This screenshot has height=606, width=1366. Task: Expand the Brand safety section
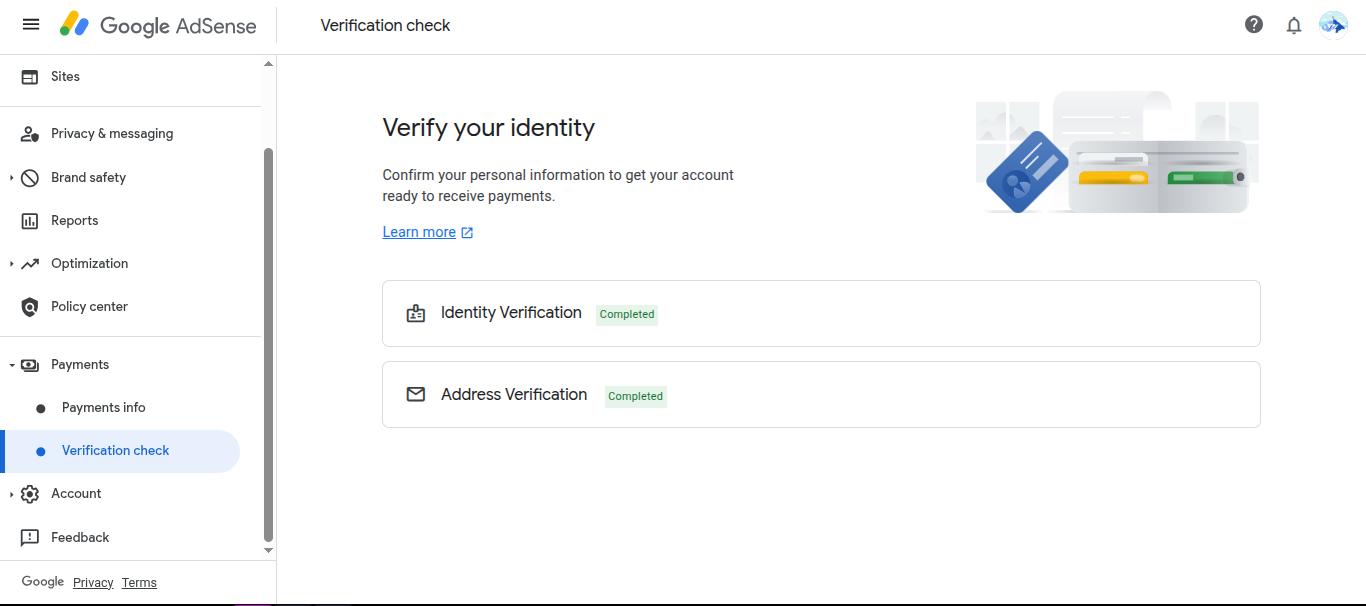coord(12,178)
